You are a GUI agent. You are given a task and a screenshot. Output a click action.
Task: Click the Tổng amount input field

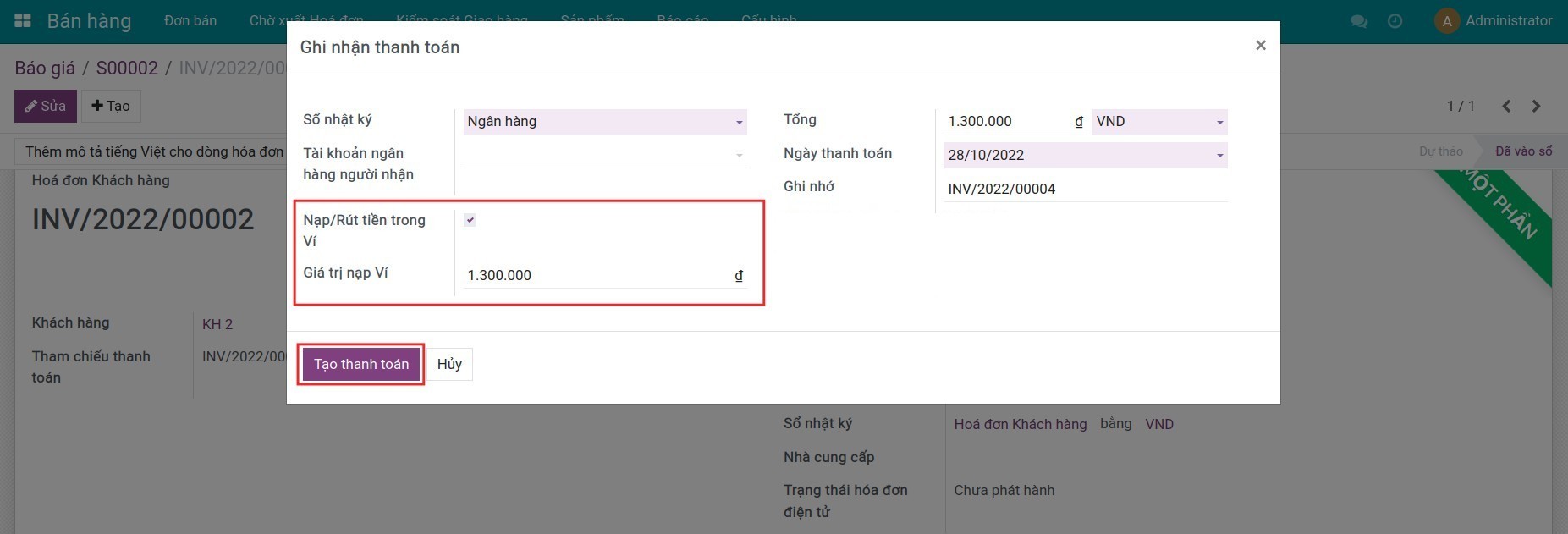point(1007,122)
